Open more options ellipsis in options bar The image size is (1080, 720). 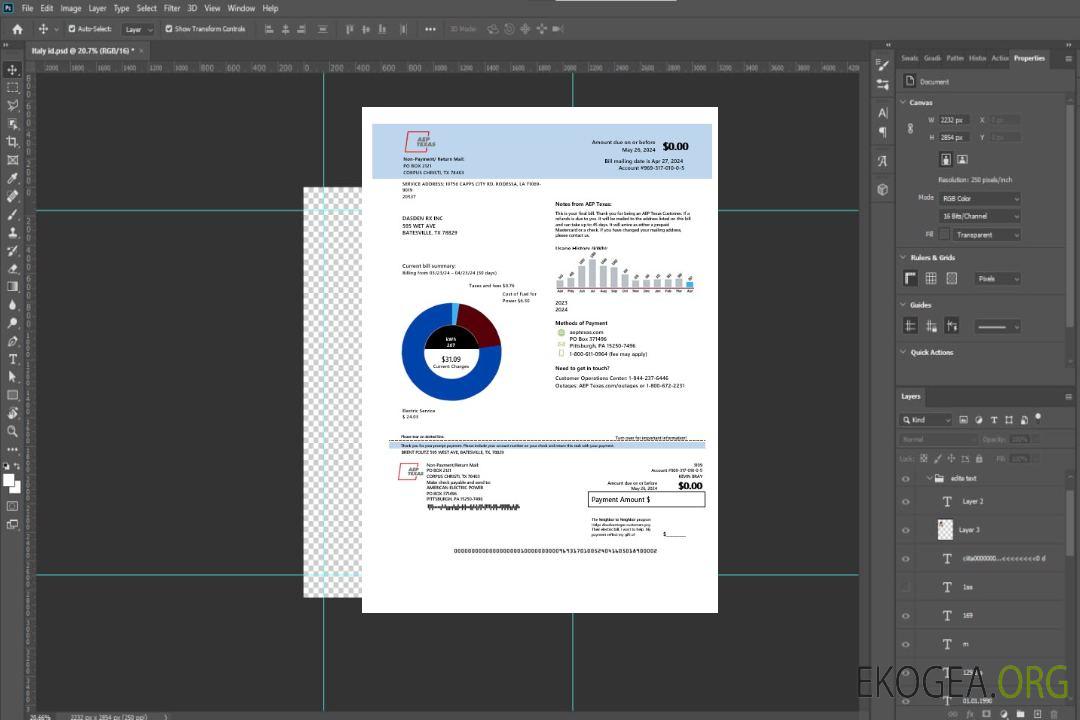(x=430, y=29)
